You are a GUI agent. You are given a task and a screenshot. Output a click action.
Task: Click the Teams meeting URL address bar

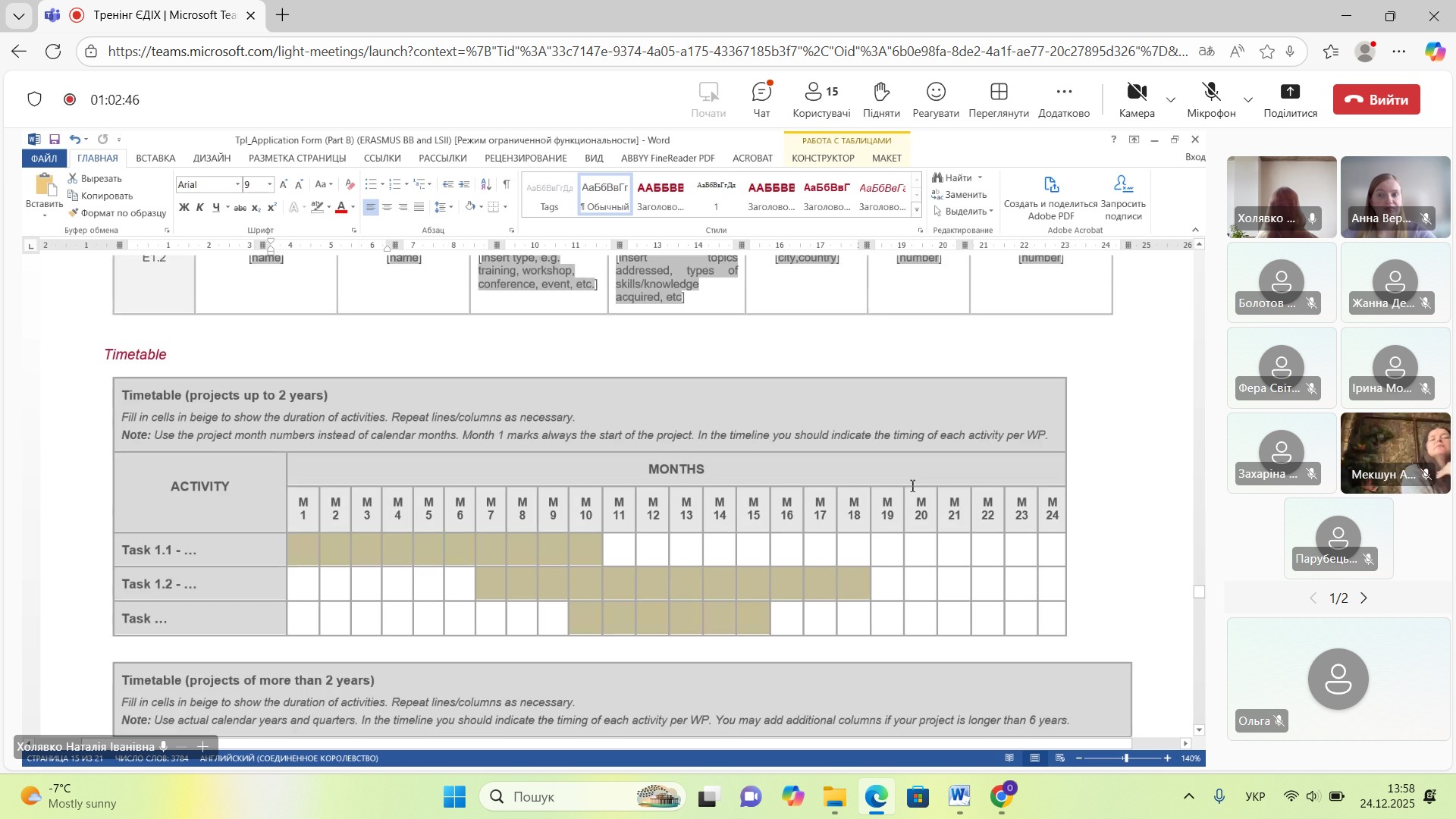point(645,52)
